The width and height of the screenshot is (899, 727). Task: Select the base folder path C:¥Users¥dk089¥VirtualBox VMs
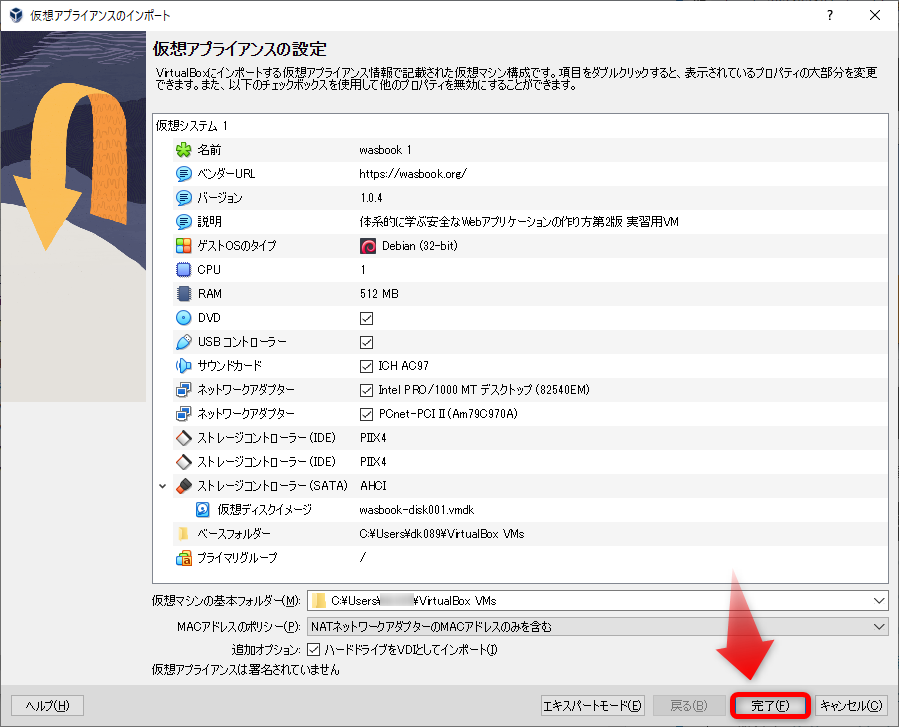point(441,534)
